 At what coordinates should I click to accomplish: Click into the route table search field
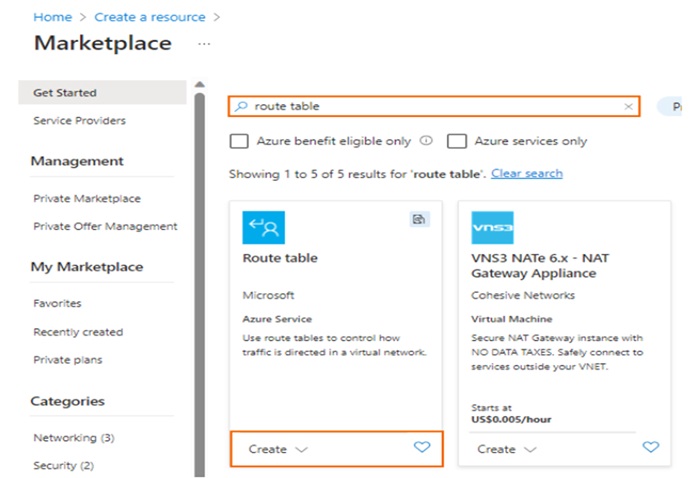(430, 106)
